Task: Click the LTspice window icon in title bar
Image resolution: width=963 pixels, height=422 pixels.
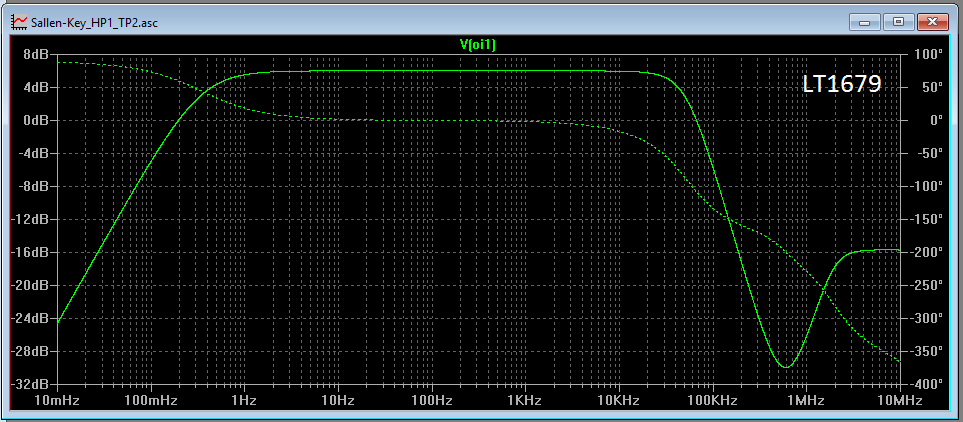Action: click(19, 21)
